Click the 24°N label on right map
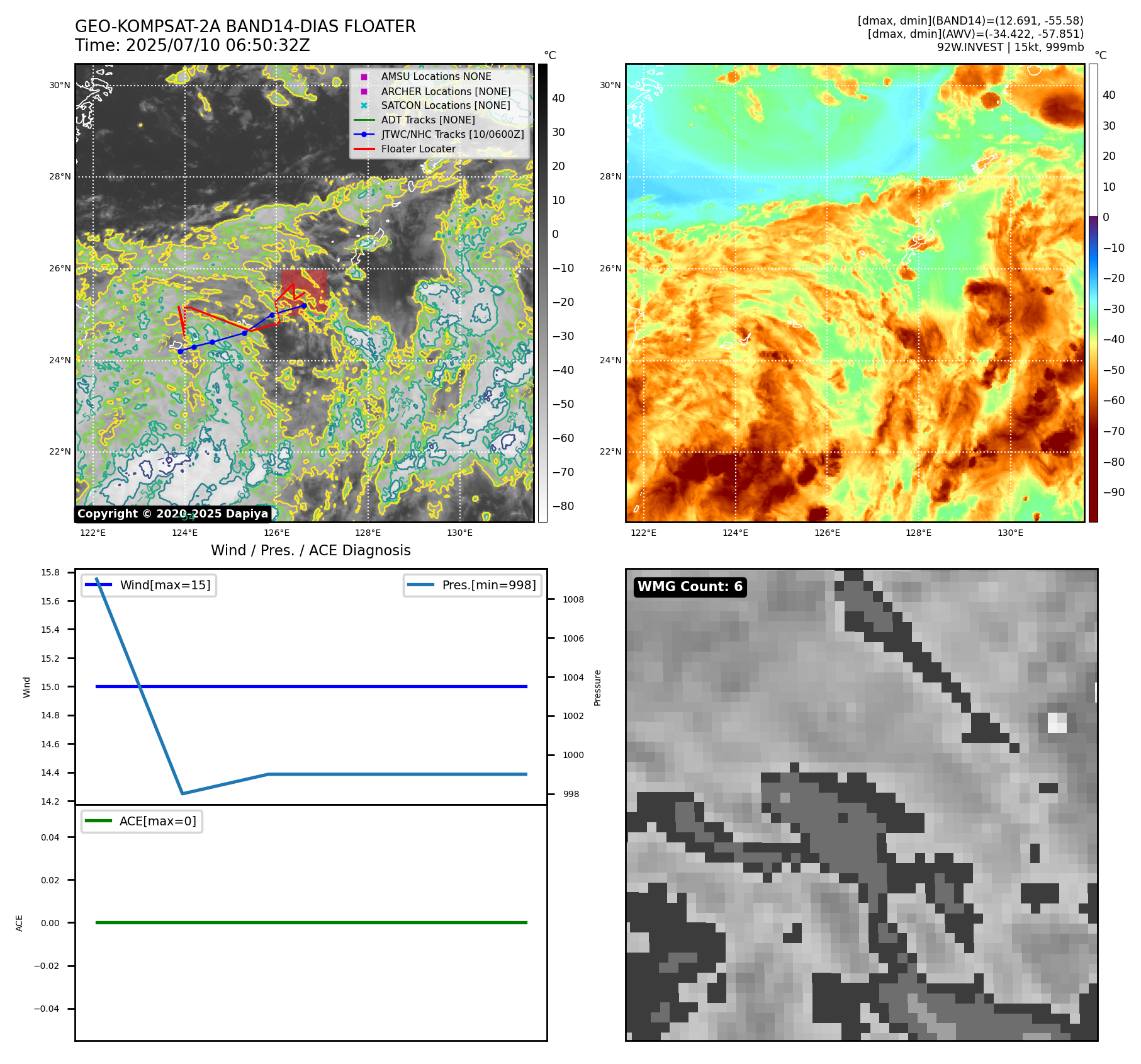This screenshot has width=1141, height=1064. (x=610, y=360)
